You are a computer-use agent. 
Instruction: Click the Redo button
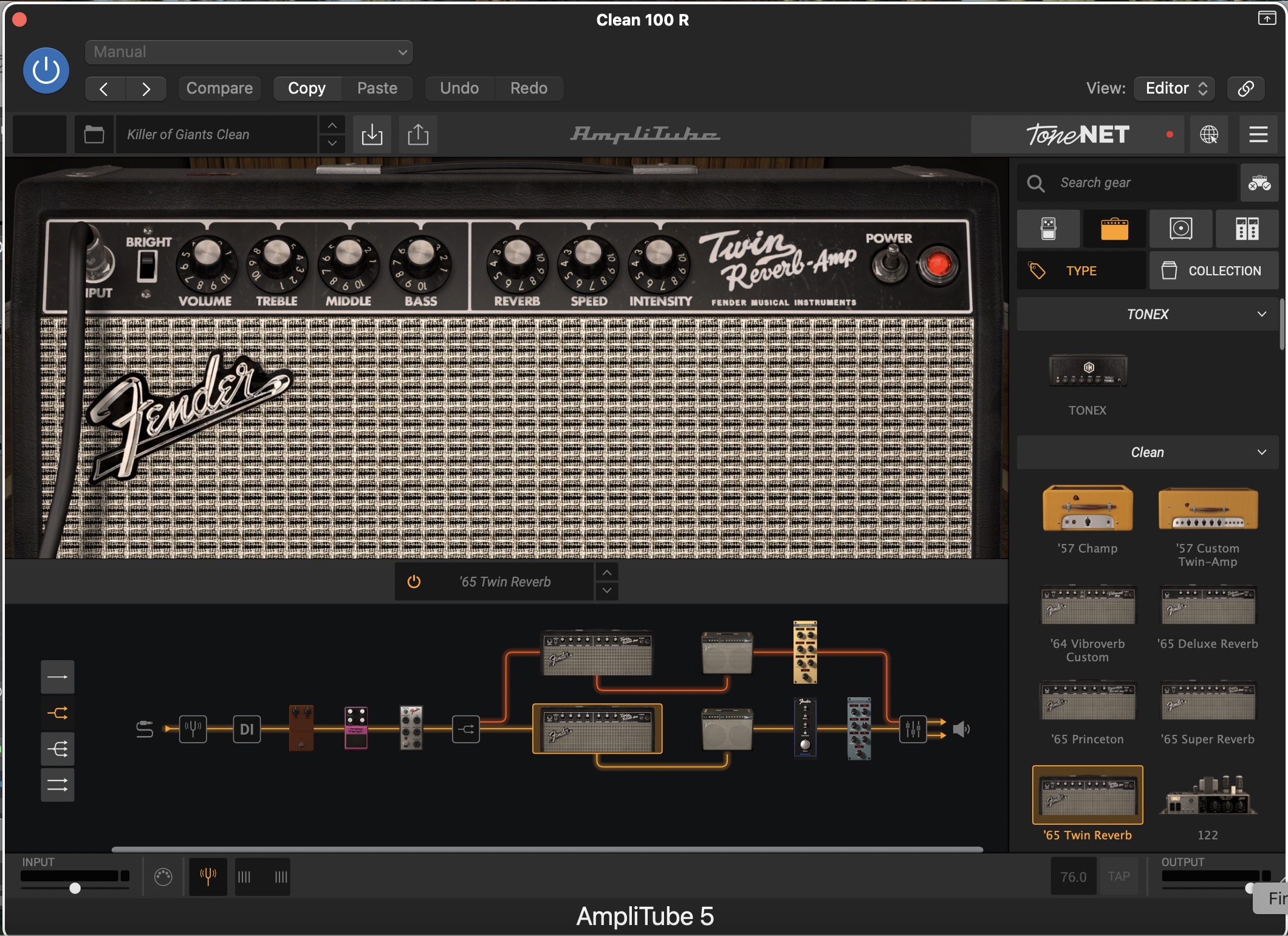tap(529, 89)
